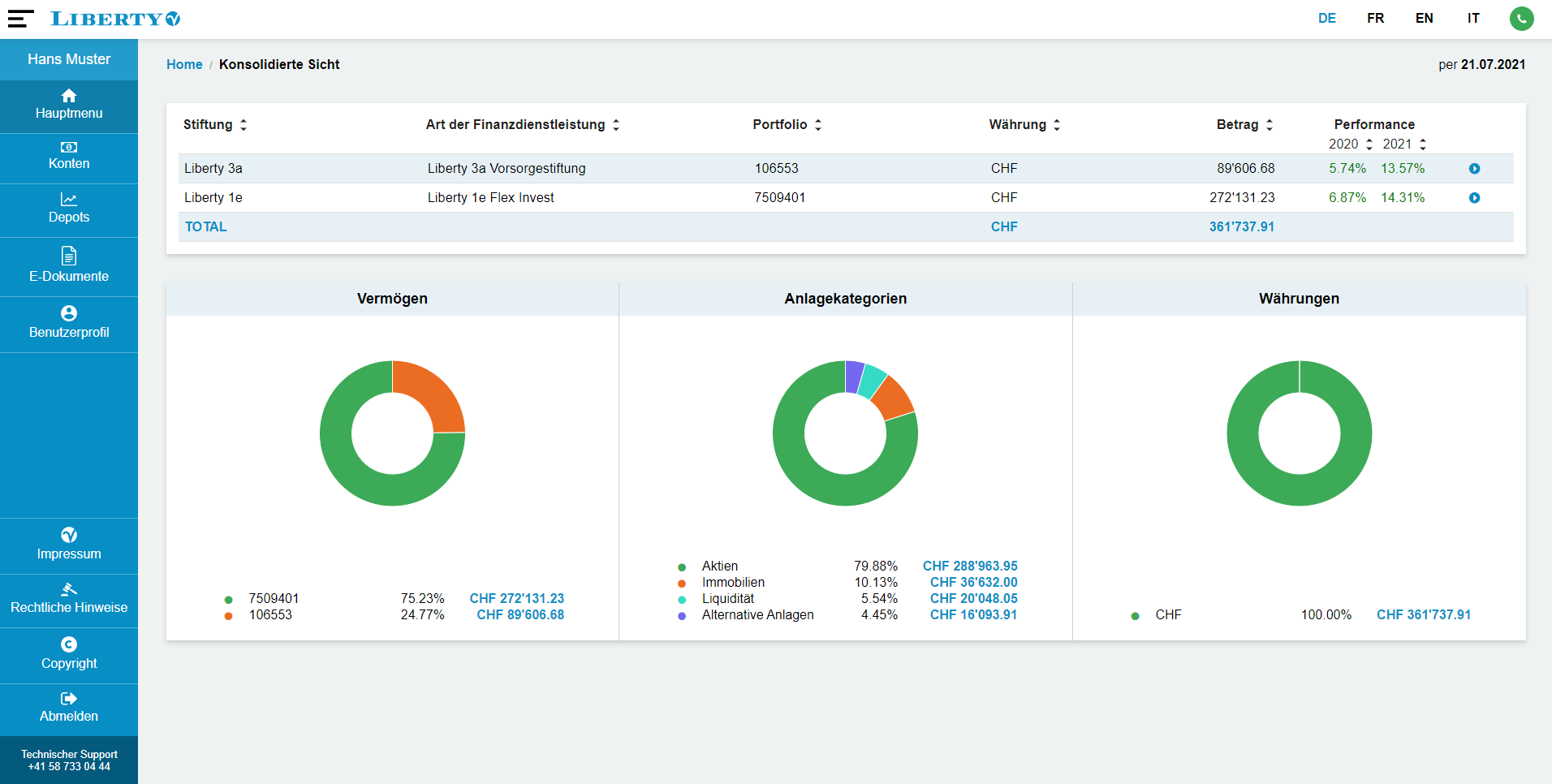Click the Impressum icon

click(x=69, y=535)
